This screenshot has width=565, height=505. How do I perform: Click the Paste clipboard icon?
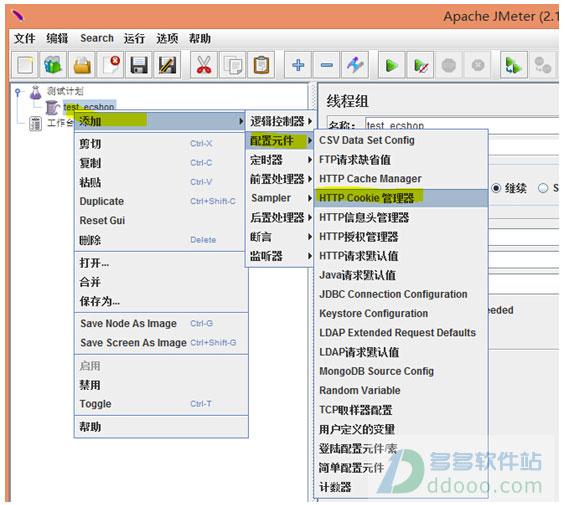point(261,65)
